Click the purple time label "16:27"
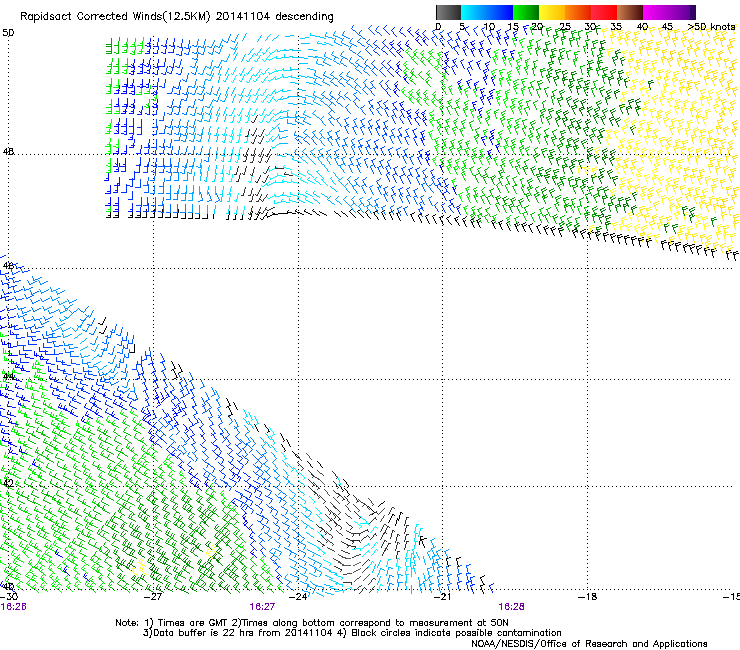 pos(262,607)
